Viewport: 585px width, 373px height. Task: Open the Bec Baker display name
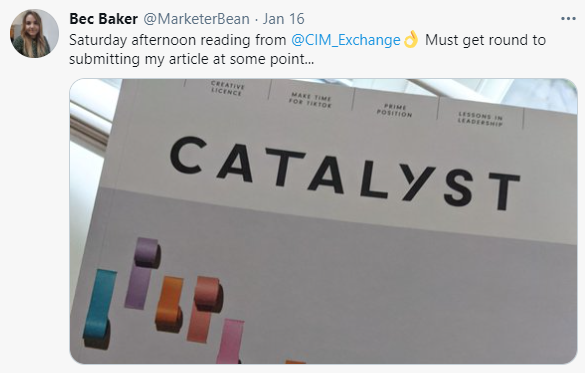pos(103,19)
